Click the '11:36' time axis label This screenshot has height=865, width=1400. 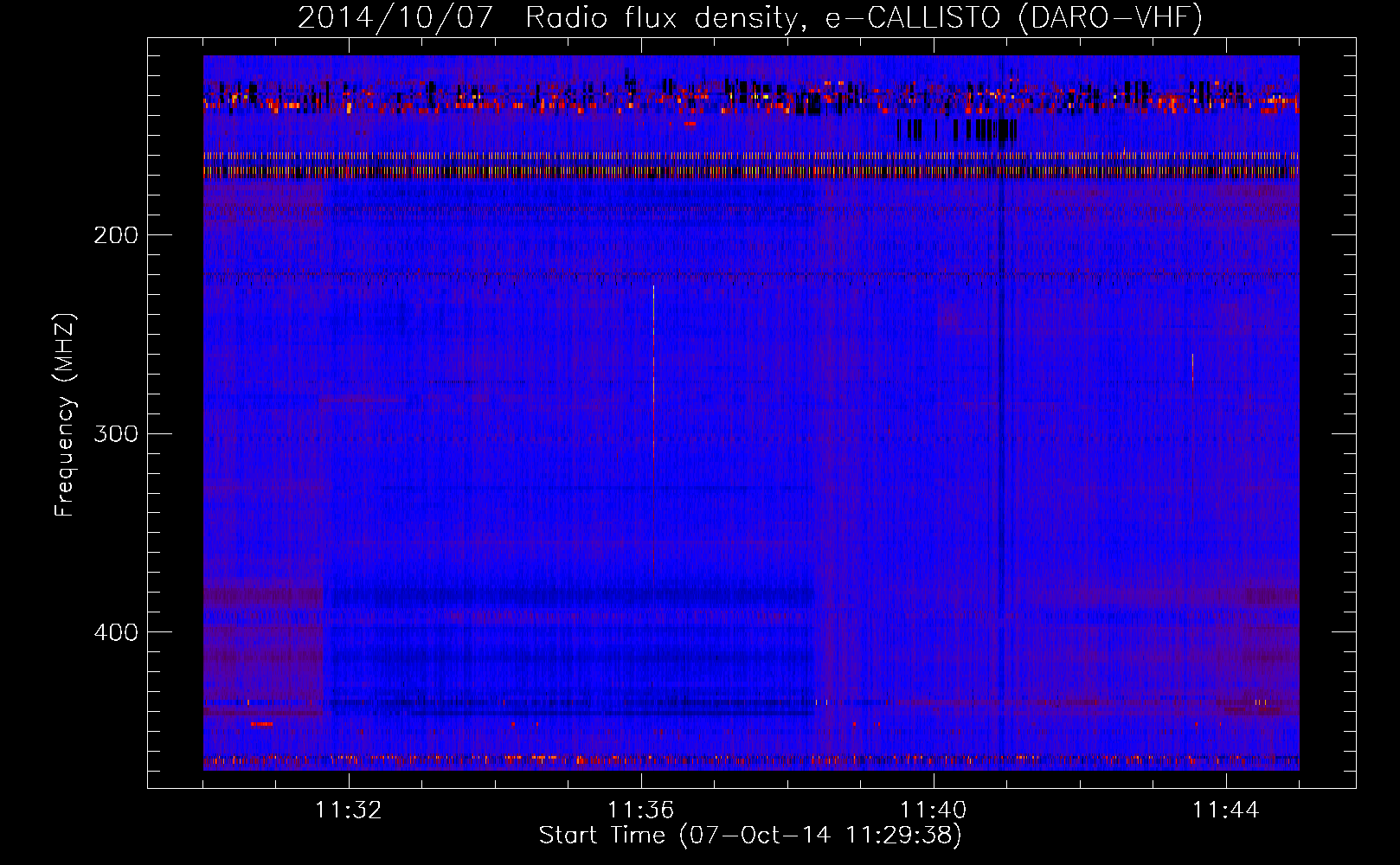(640, 811)
